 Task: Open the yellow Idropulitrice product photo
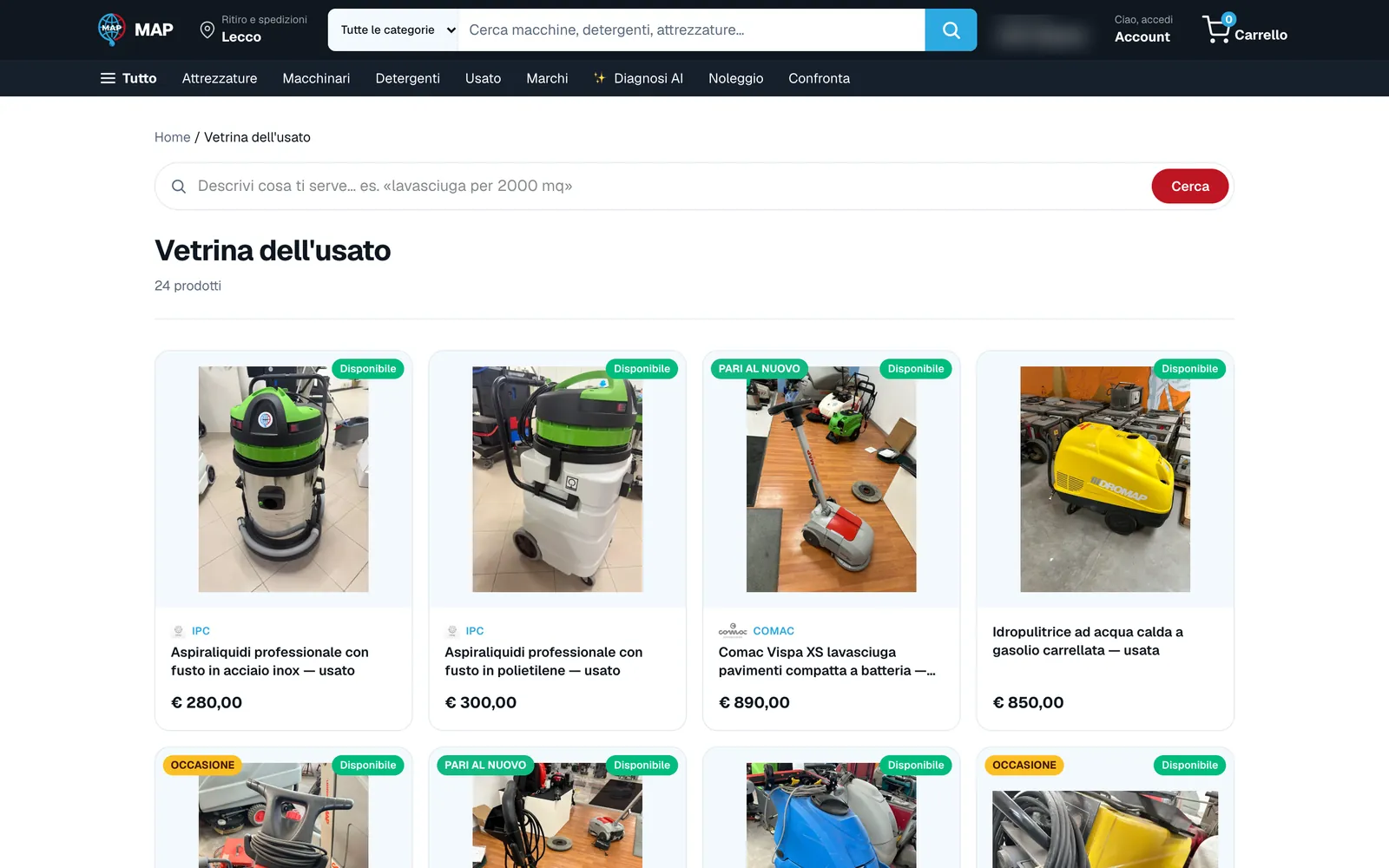click(1104, 479)
